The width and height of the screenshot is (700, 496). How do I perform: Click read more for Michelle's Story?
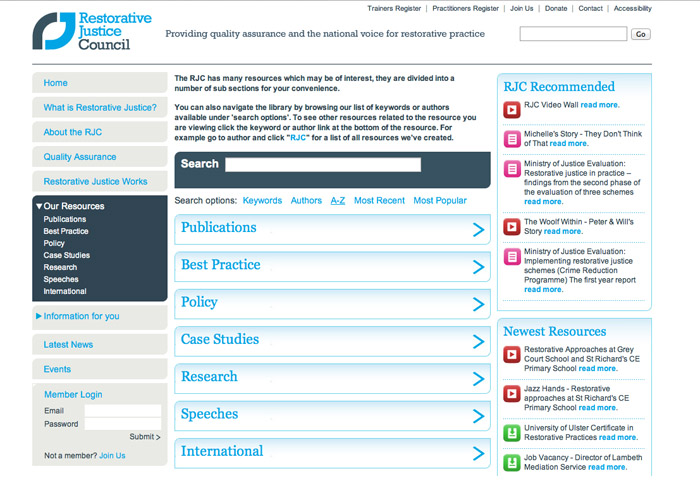[568, 143]
